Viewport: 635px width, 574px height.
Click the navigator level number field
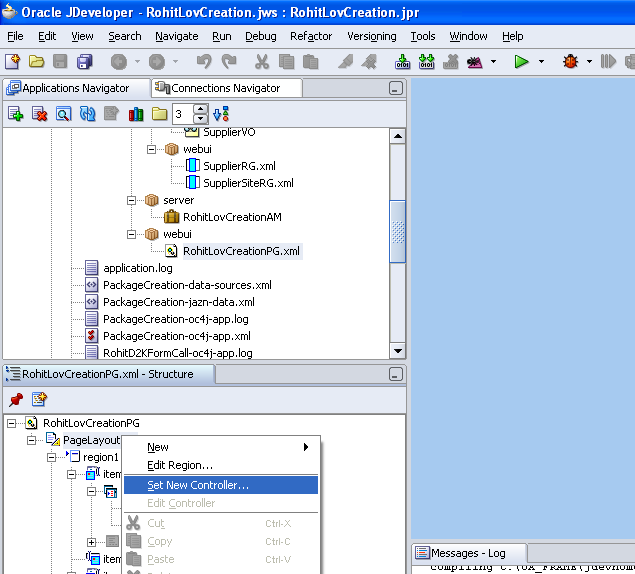183,114
